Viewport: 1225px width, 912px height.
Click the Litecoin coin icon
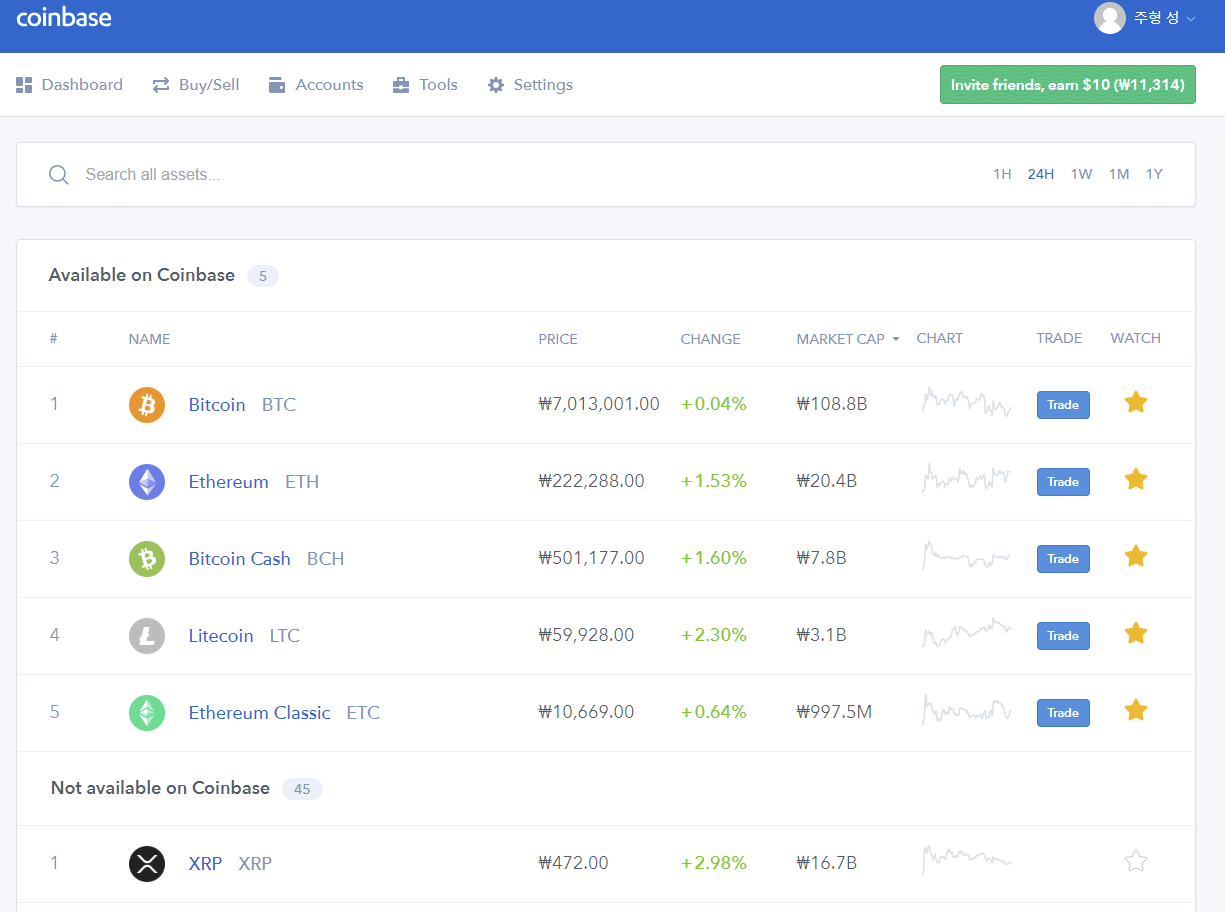147,636
